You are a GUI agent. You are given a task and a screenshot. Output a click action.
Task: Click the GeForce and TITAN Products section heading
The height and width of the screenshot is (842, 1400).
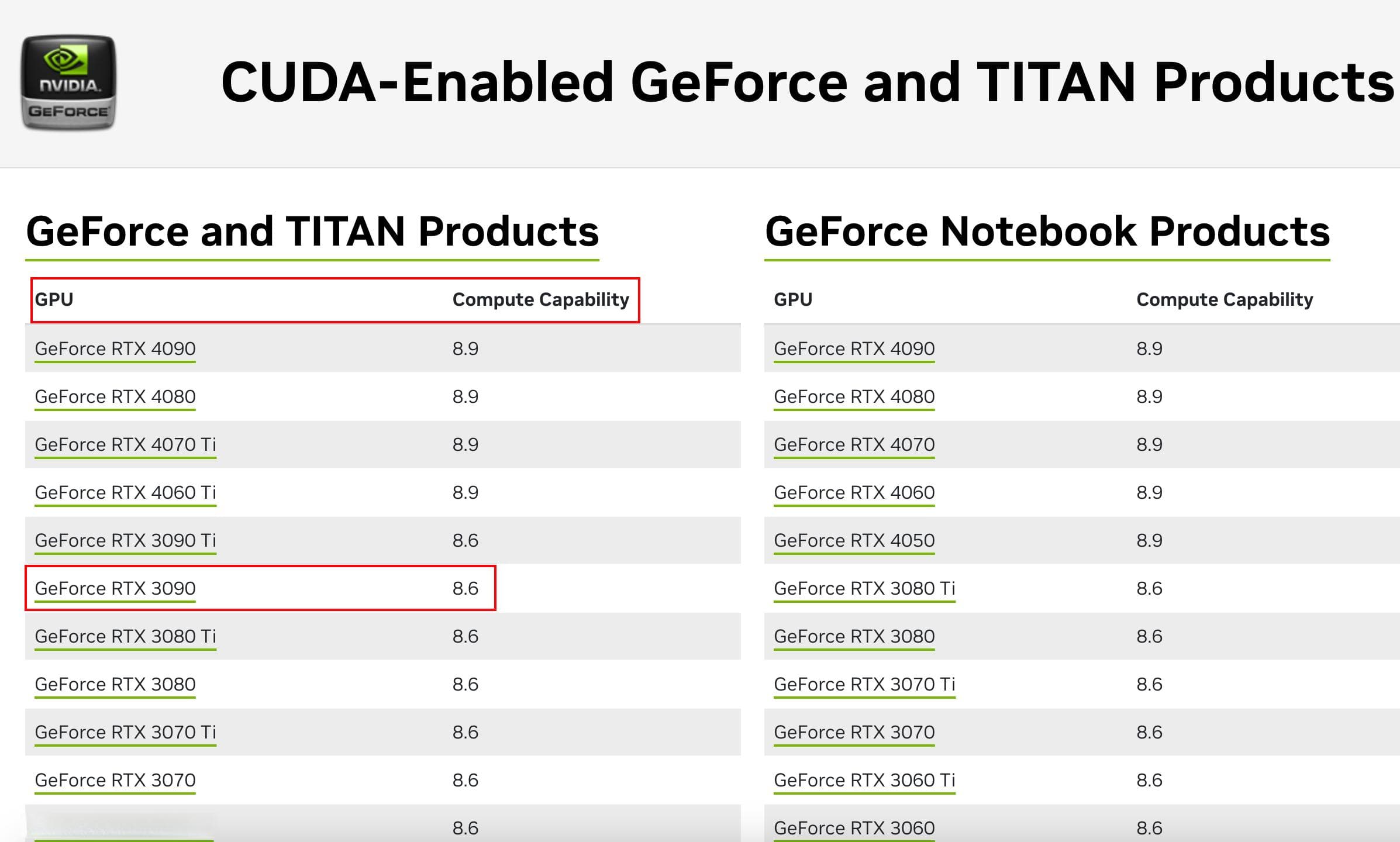point(312,231)
